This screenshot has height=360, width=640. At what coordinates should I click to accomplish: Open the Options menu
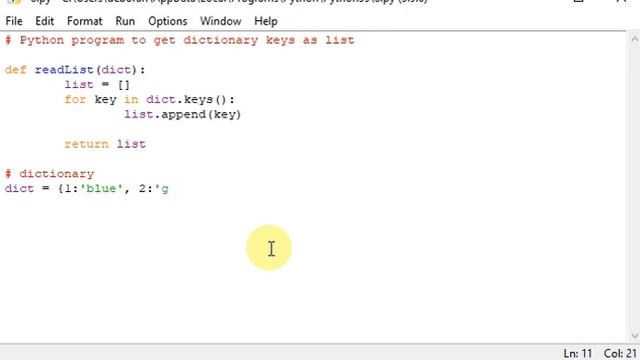click(x=167, y=21)
